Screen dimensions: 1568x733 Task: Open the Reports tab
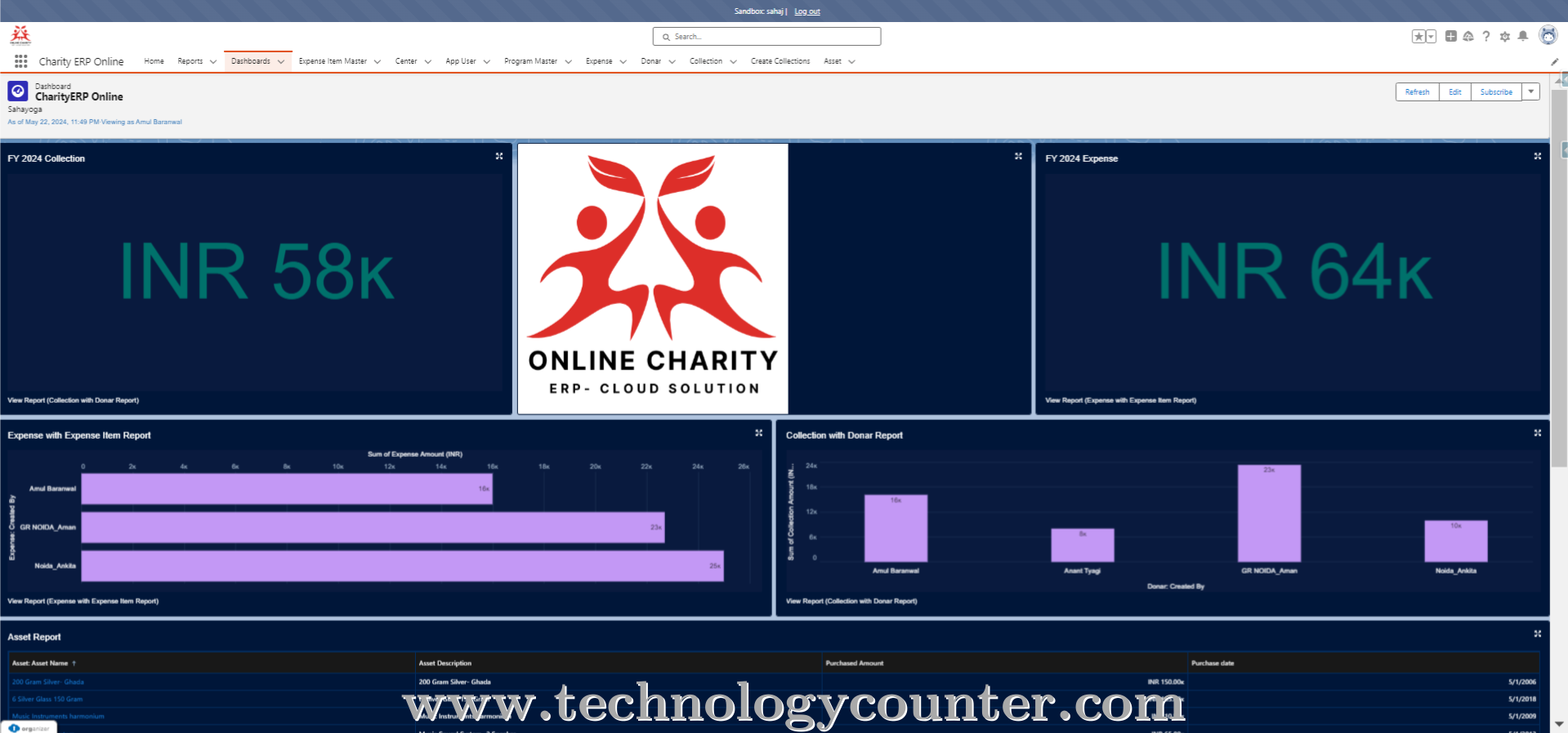pyautogui.click(x=190, y=61)
